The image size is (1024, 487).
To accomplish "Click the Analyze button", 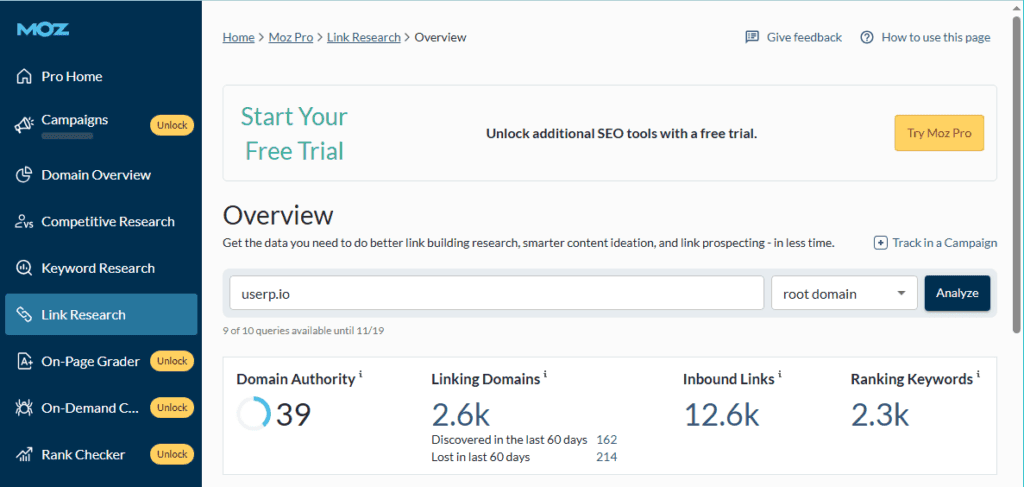I will [957, 293].
